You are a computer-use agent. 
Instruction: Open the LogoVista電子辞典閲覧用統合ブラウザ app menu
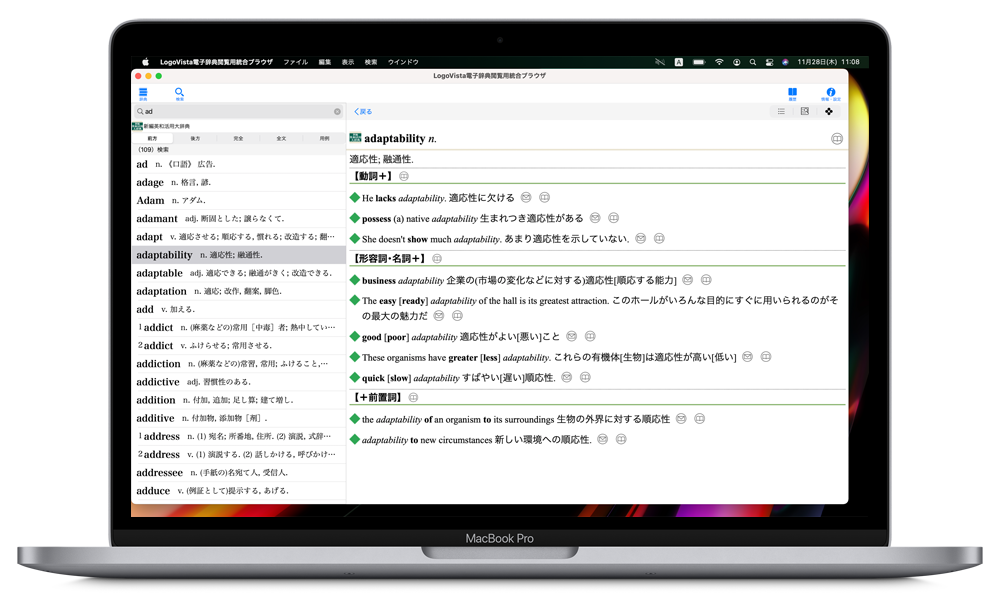pyautogui.click(x=216, y=62)
